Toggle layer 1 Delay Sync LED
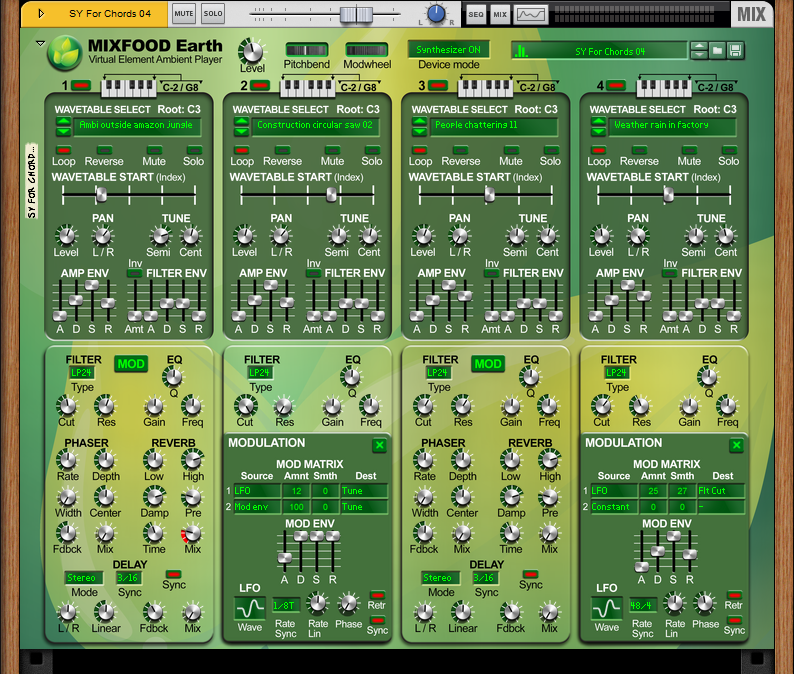The width and height of the screenshot is (794, 674). (174, 574)
